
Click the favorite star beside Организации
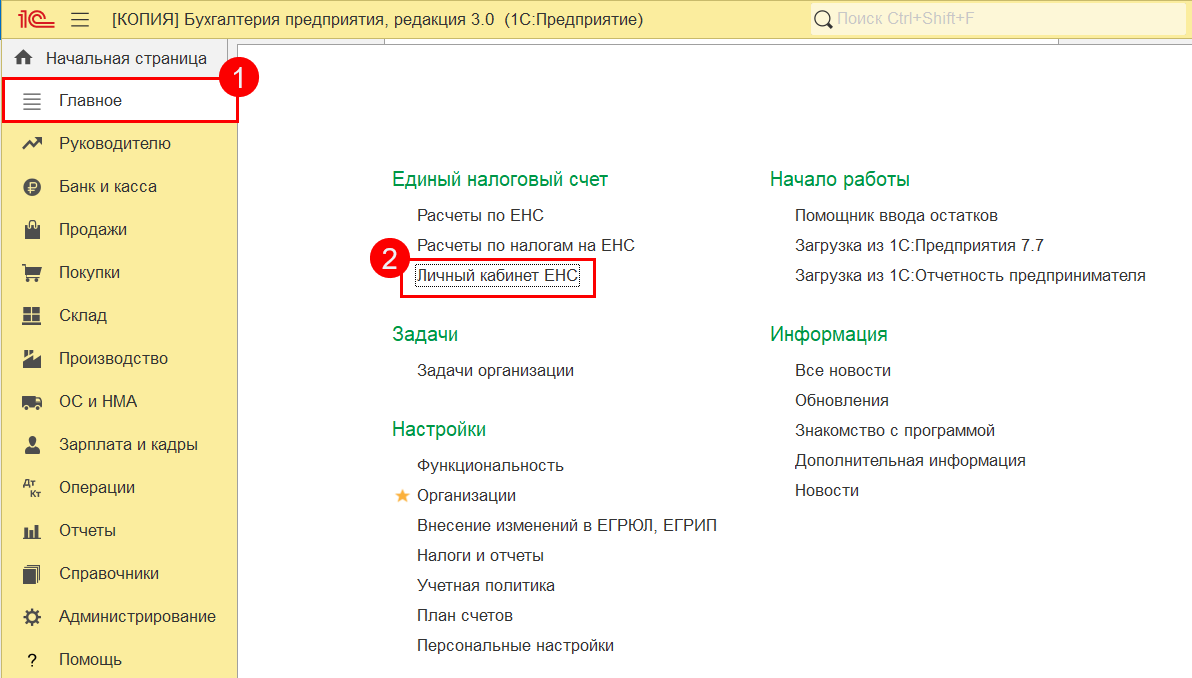tap(402, 496)
